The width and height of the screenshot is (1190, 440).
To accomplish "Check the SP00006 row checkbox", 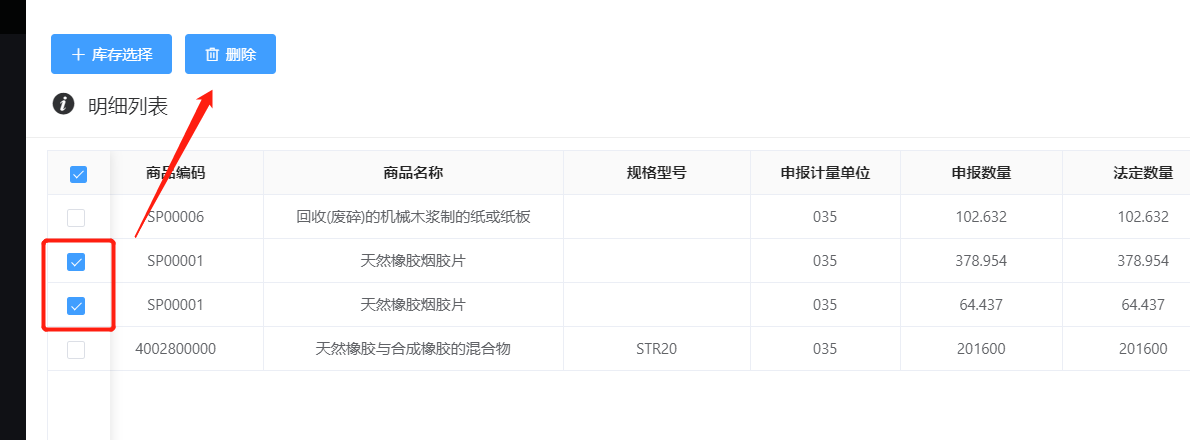I will tap(76, 218).
